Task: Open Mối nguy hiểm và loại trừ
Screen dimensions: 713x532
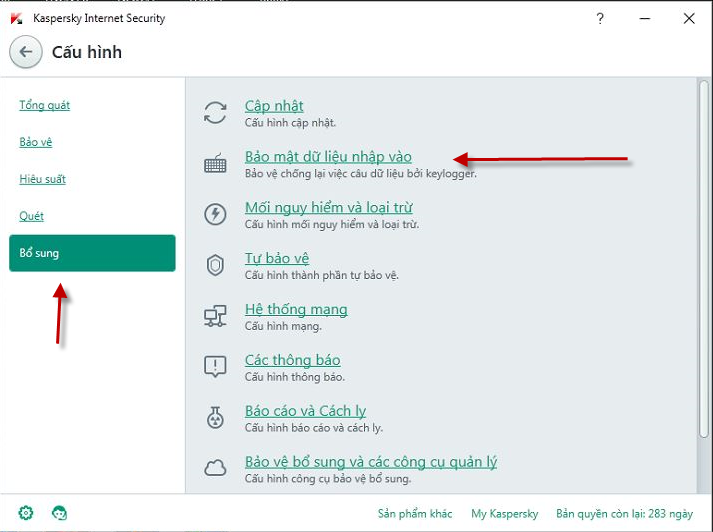Action: click(329, 208)
